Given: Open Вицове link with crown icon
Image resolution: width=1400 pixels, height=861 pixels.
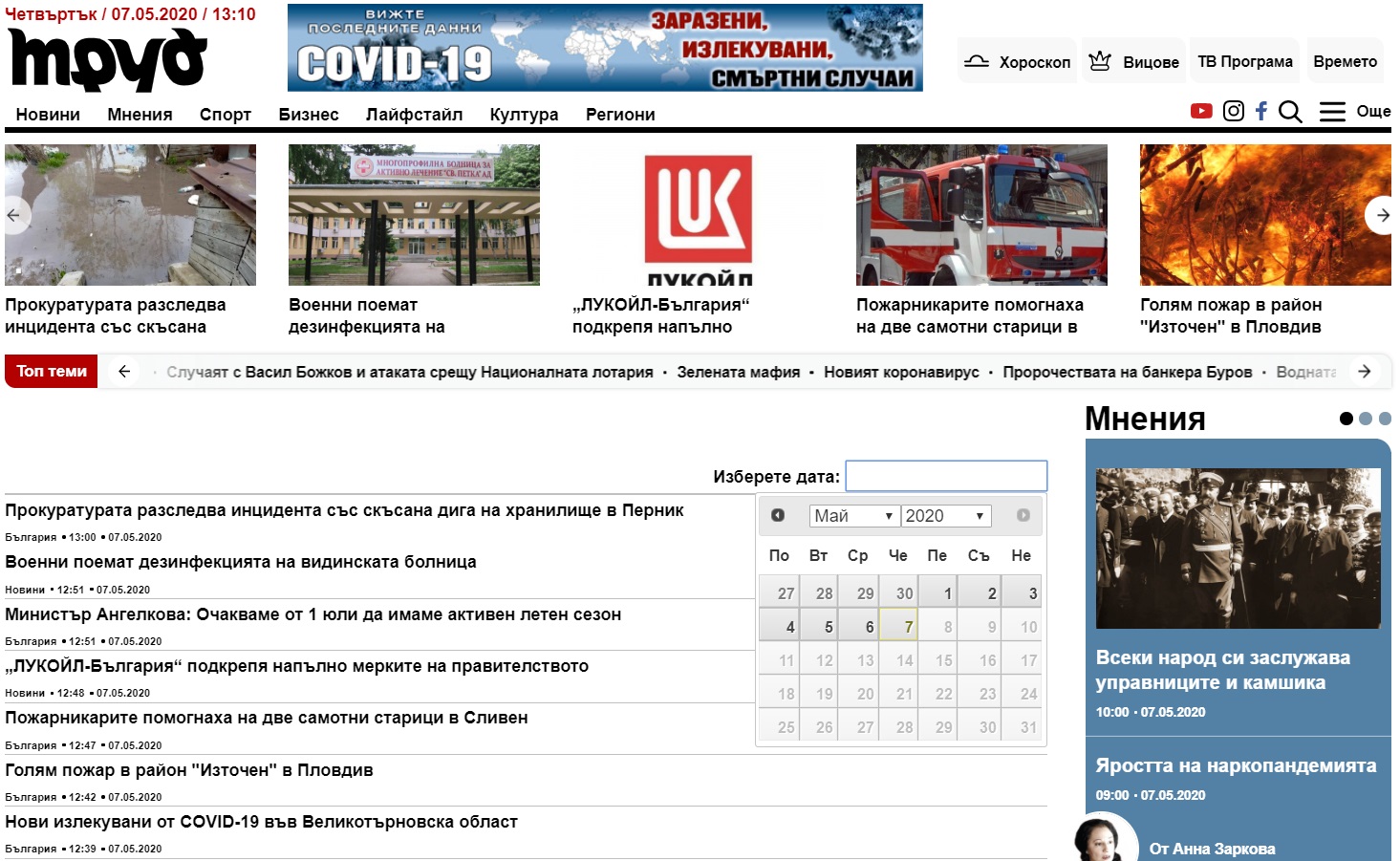Looking at the screenshot, I should tap(1133, 61).
